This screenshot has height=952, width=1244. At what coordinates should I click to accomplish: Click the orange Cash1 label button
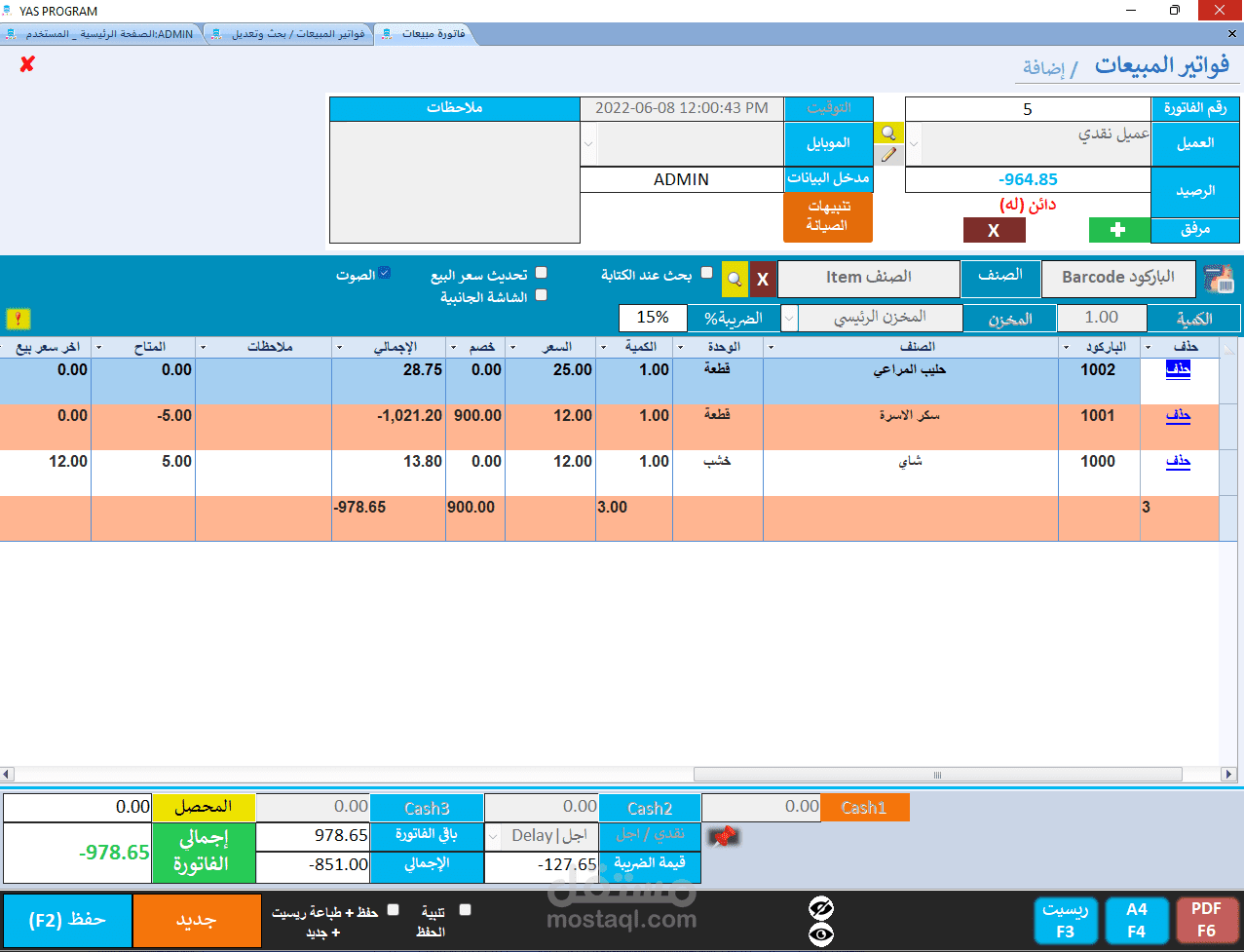tap(864, 808)
